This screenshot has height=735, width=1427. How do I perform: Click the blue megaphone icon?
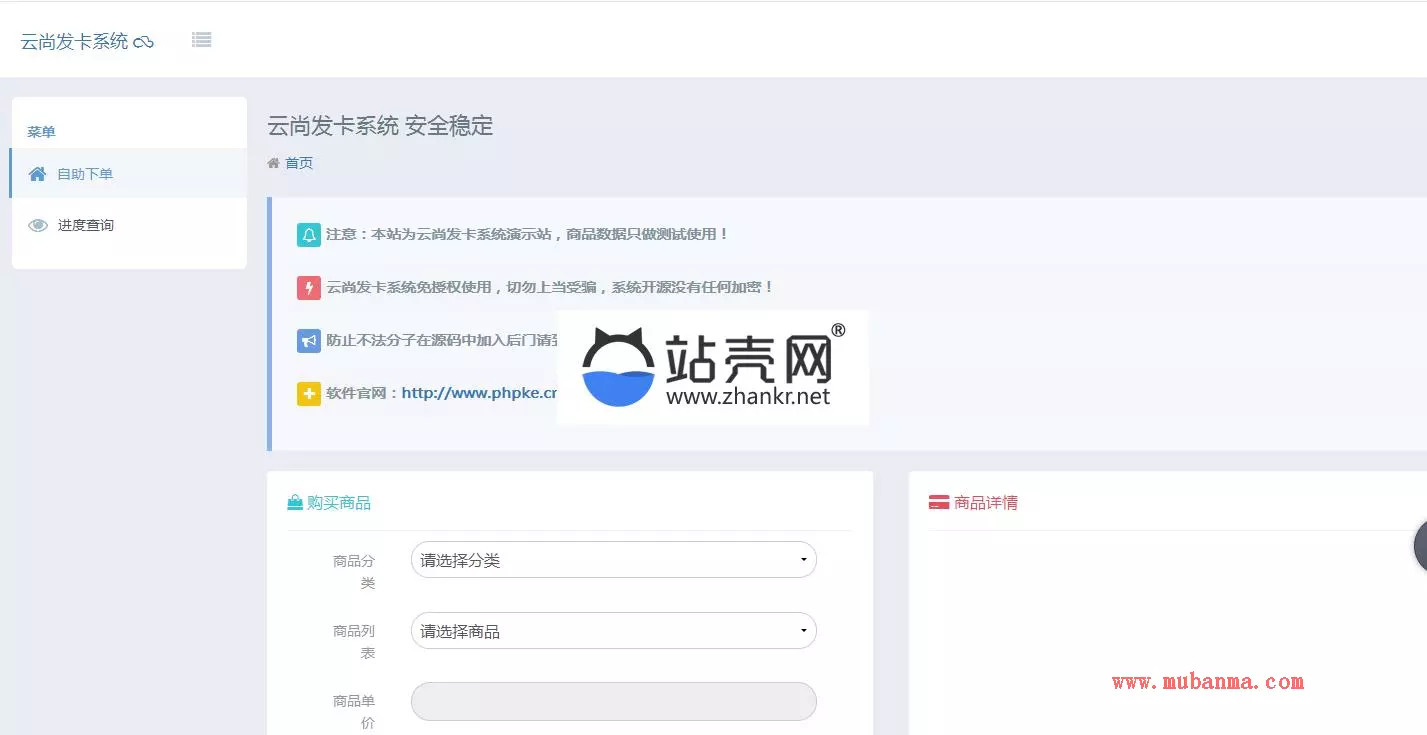pyautogui.click(x=308, y=341)
